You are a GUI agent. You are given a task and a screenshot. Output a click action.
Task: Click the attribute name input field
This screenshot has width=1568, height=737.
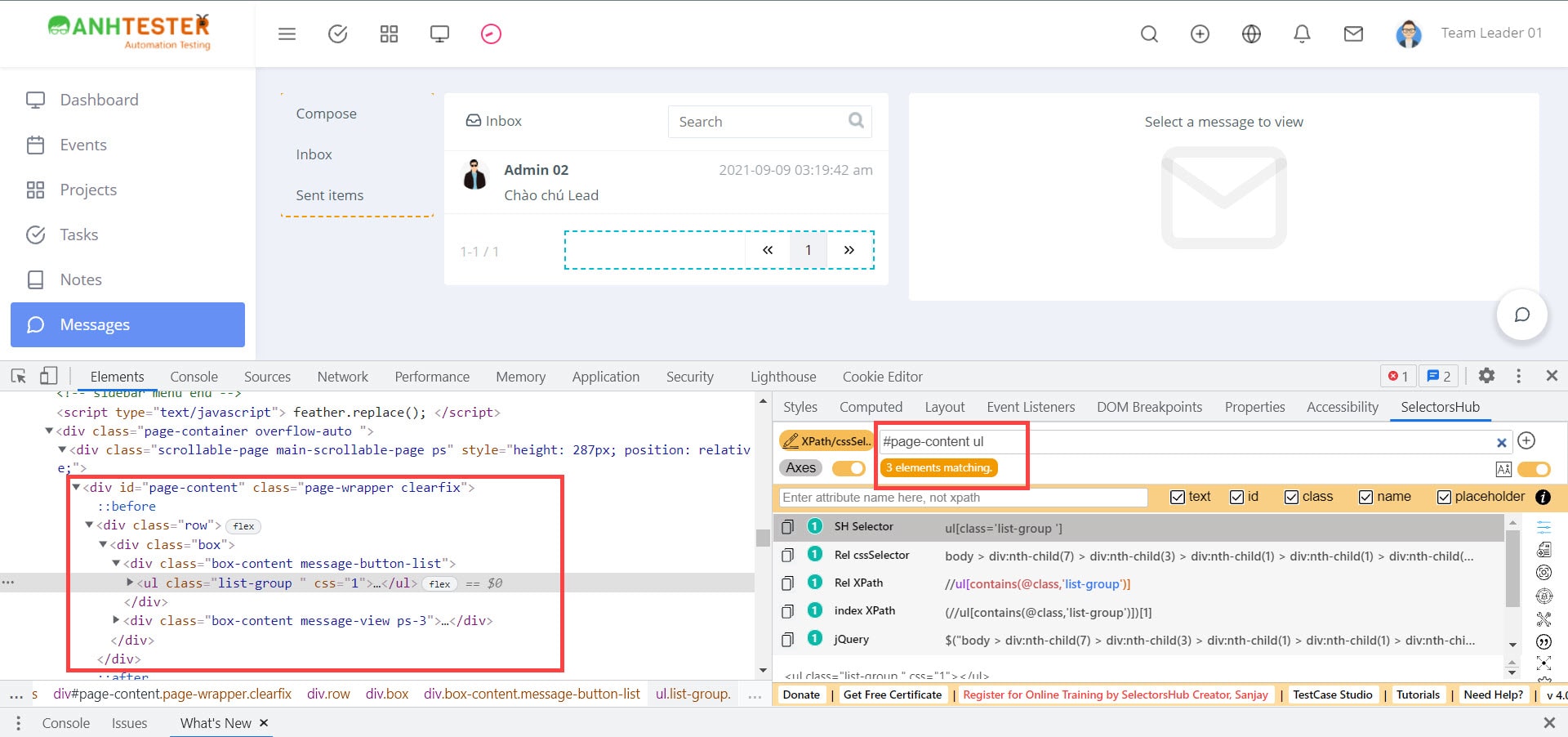(963, 497)
